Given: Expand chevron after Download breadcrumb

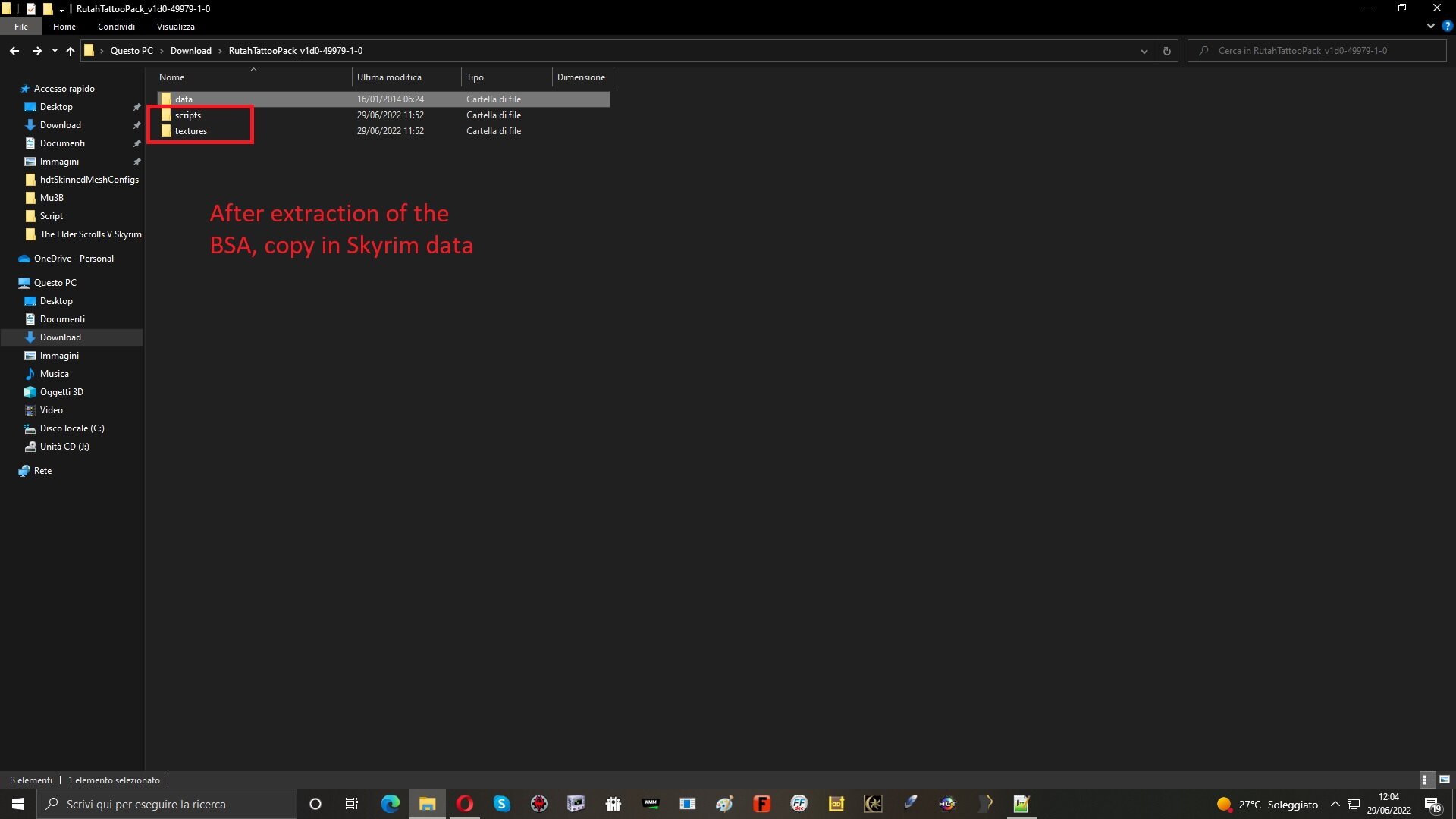Looking at the screenshot, I should 220,51.
